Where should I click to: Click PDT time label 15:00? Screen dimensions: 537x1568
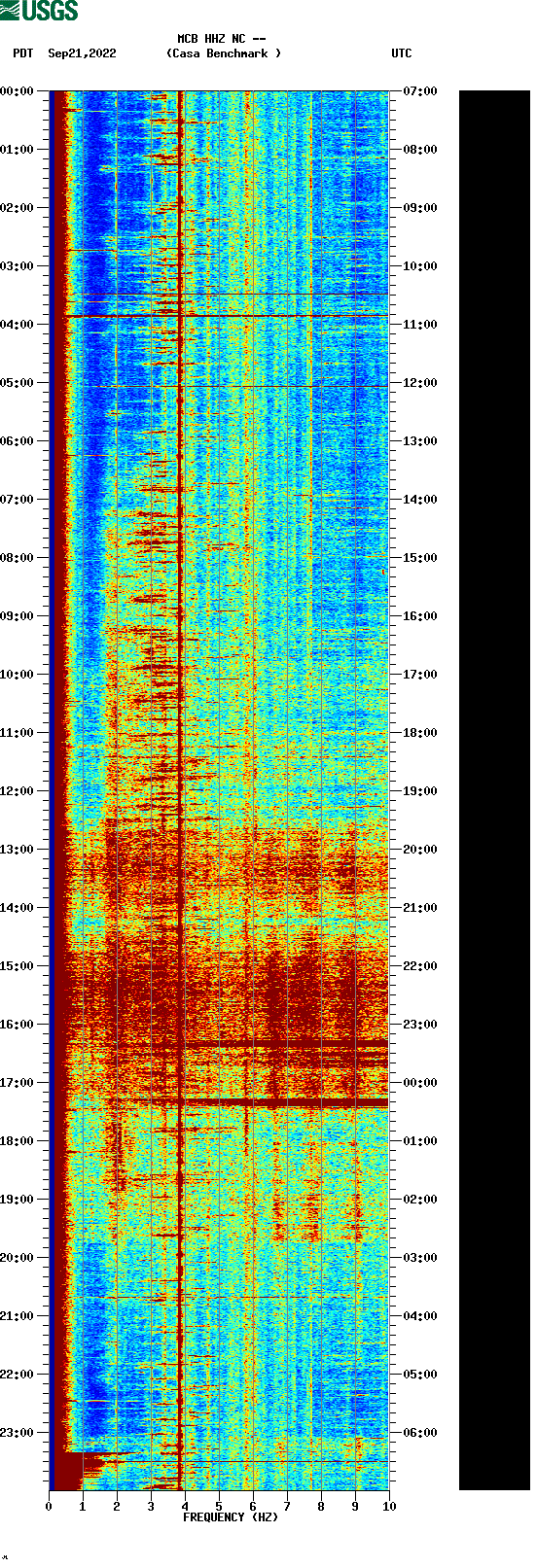pyautogui.click(x=18, y=966)
